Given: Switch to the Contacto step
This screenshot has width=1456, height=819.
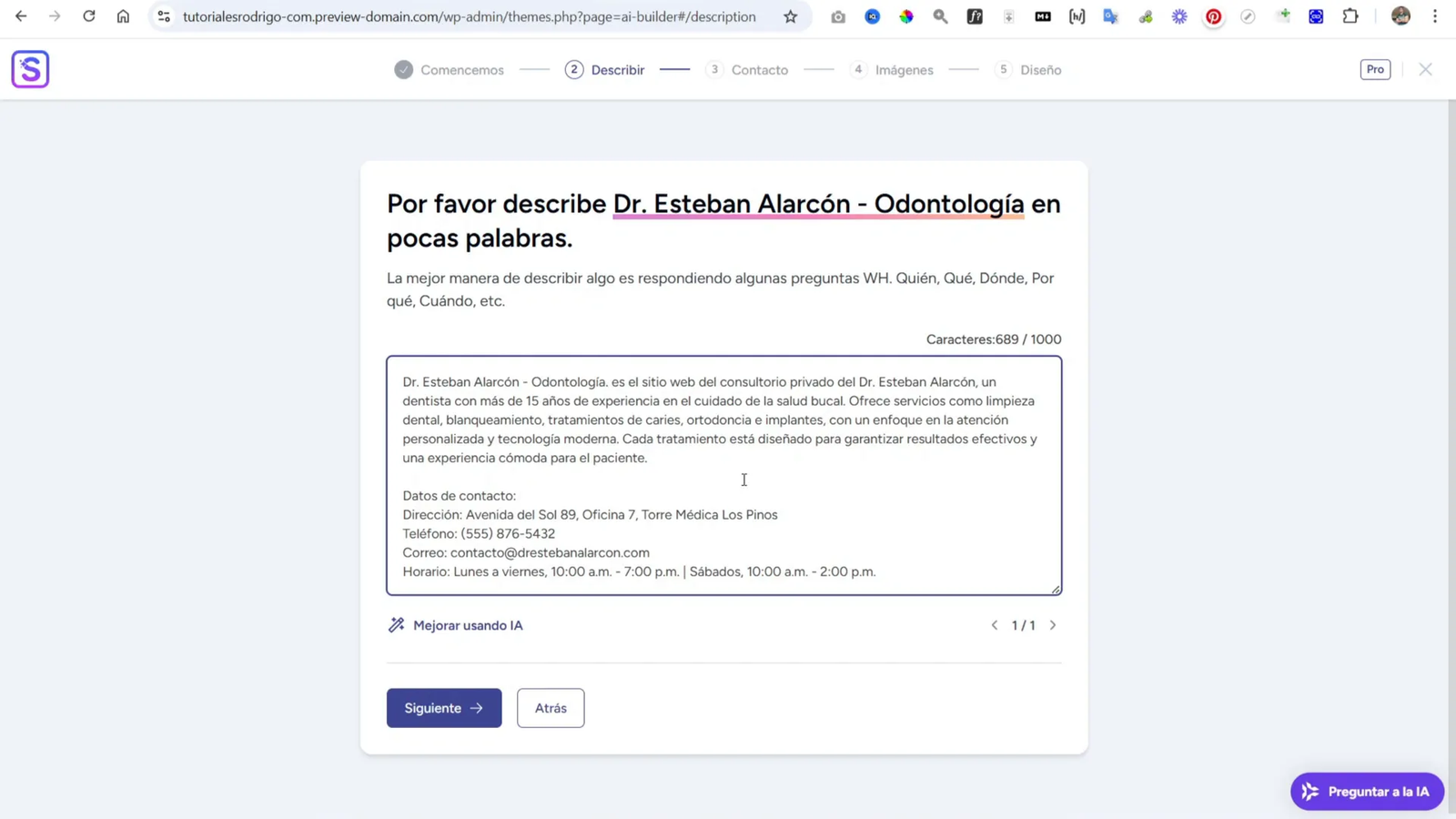Looking at the screenshot, I should point(759,69).
